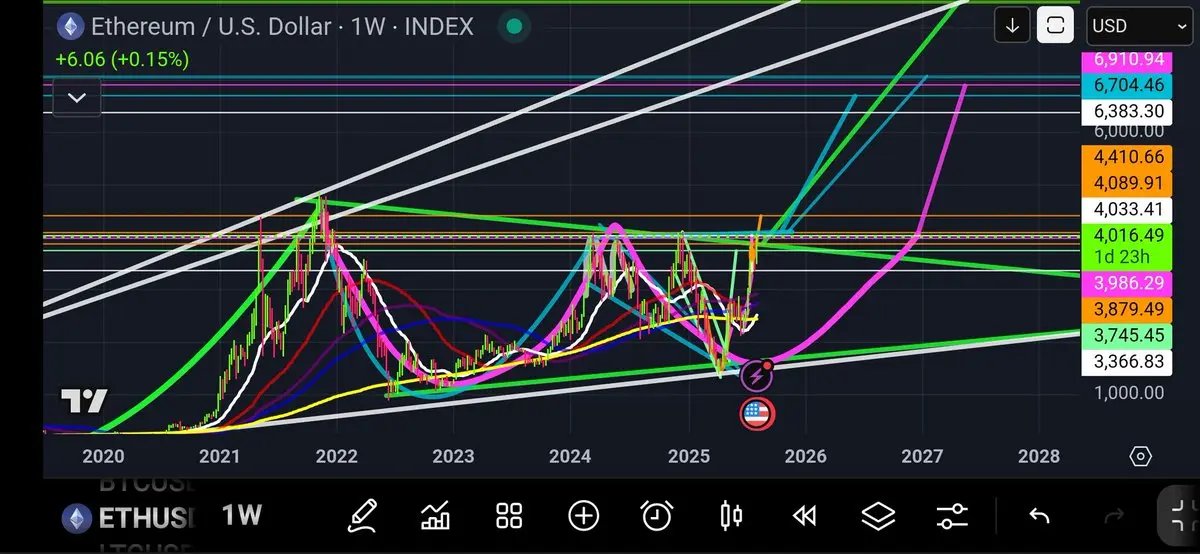Open the 1W timeframe selector
Screen dimensions: 1200x554
click(241, 516)
